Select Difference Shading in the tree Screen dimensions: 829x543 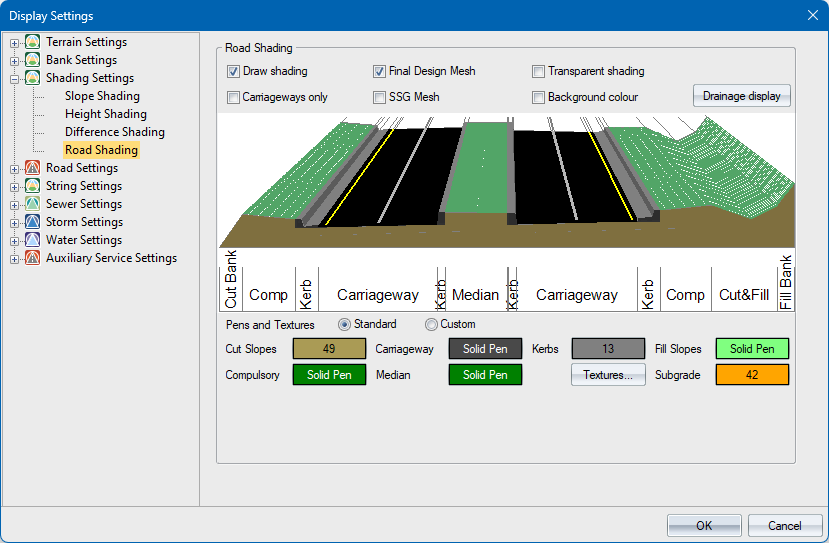[x=114, y=132]
